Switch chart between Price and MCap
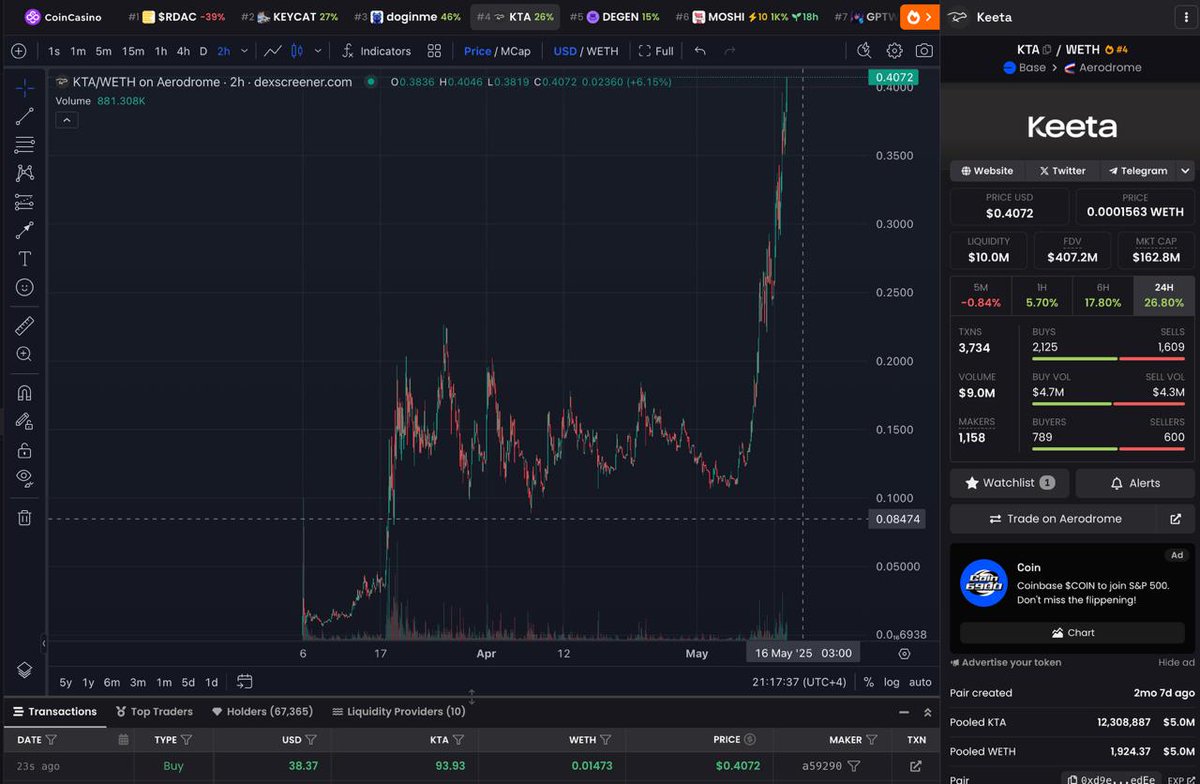 pos(497,51)
